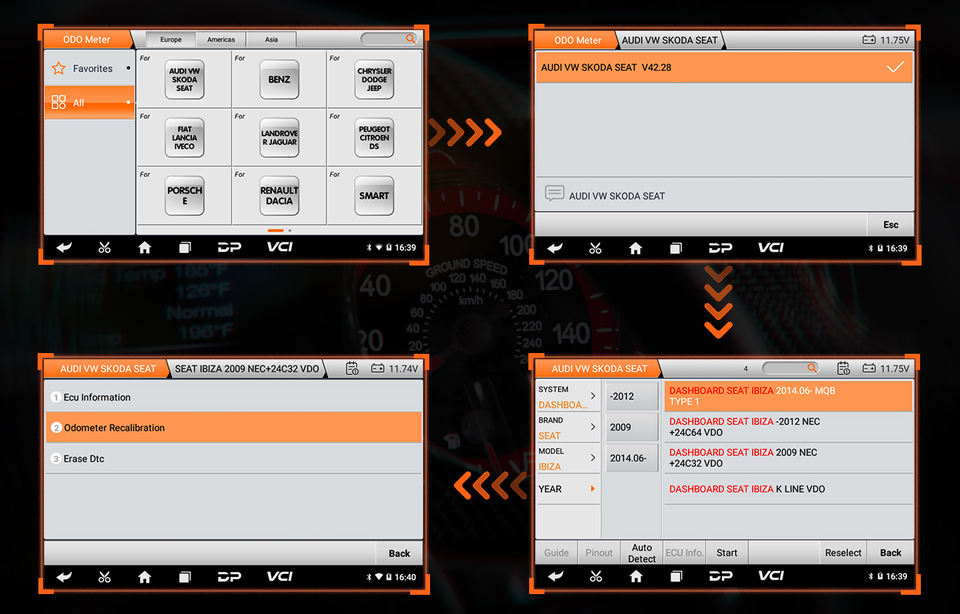Expand the SYSTEM Dashboard selector
Screen dimensions: 960x614
(568, 397)
